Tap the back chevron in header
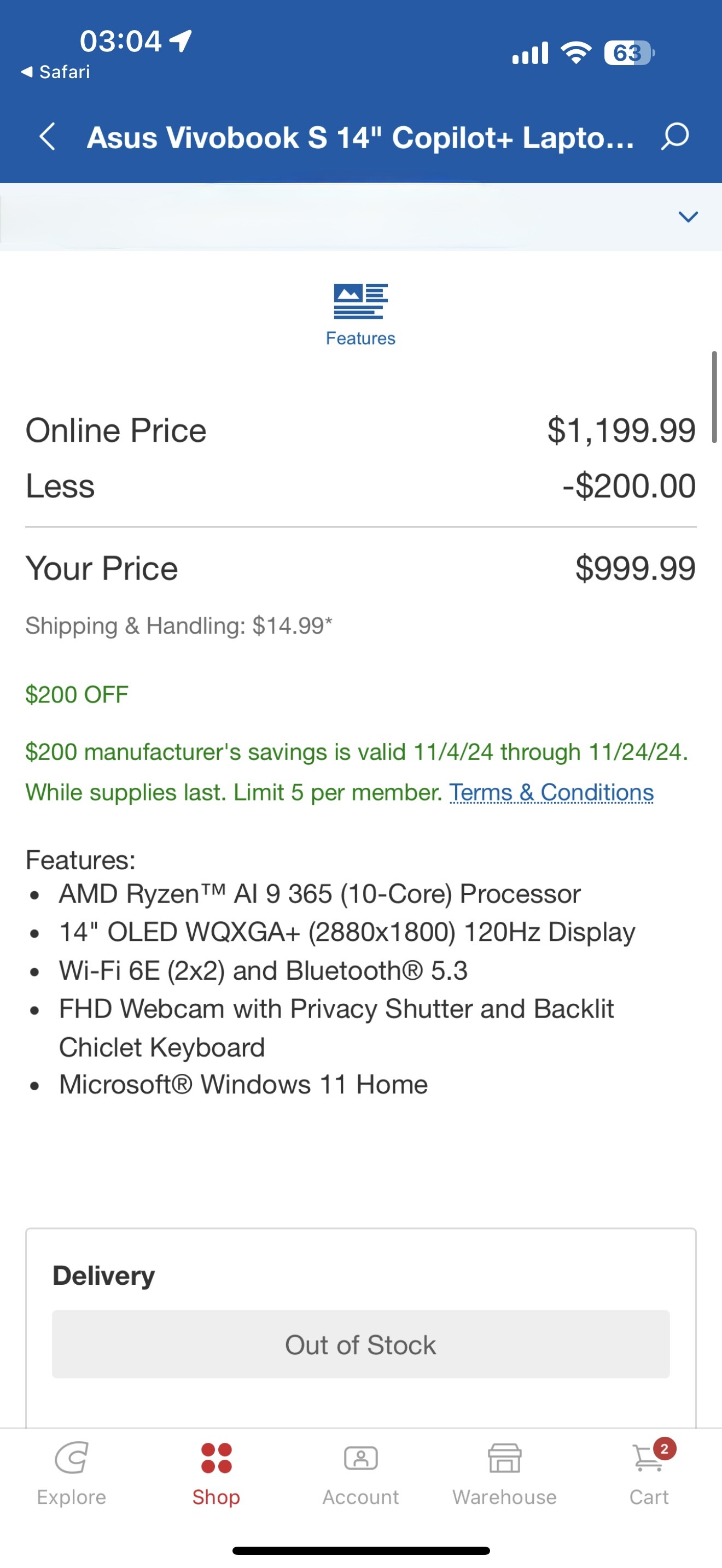722x1568 pixels. coord(48,136)
